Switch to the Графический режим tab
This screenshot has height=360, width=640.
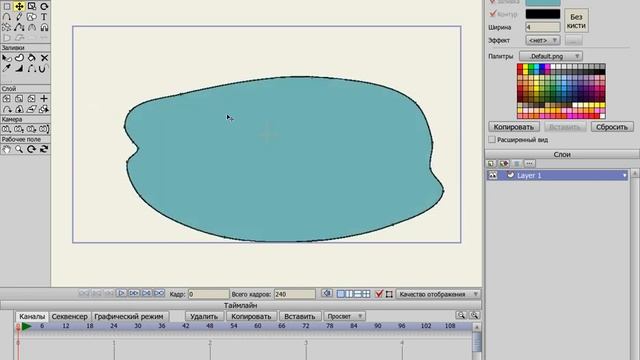tap(129, 316)
